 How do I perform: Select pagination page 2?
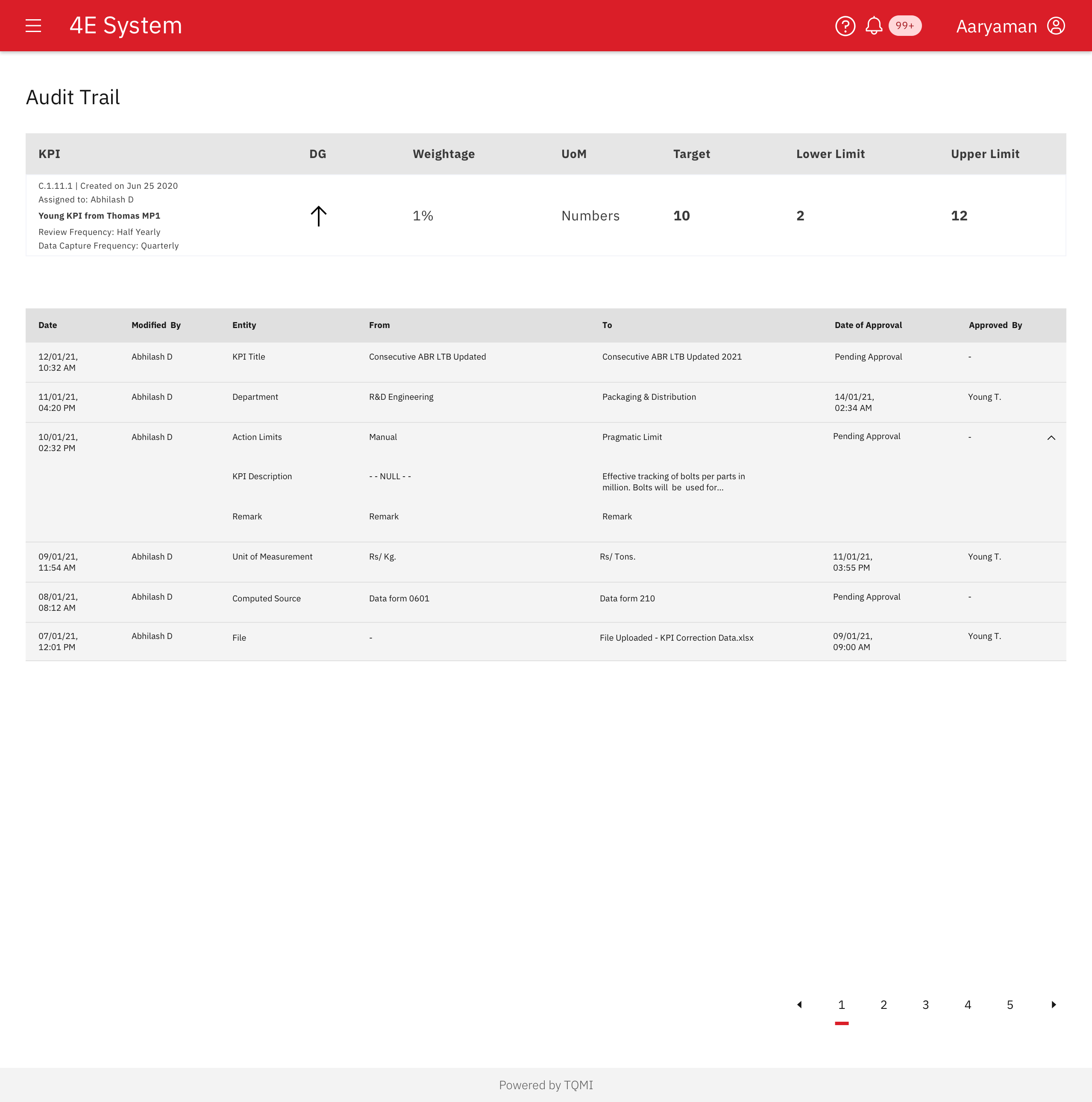pos(883,1005)
